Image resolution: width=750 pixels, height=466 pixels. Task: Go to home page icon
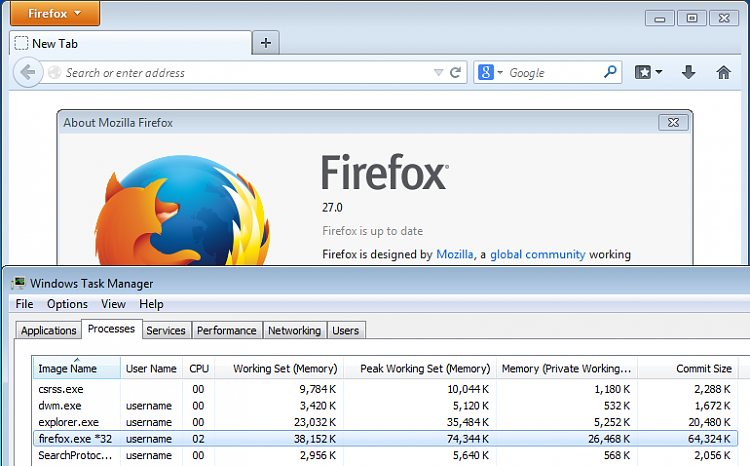pos(723,73)
